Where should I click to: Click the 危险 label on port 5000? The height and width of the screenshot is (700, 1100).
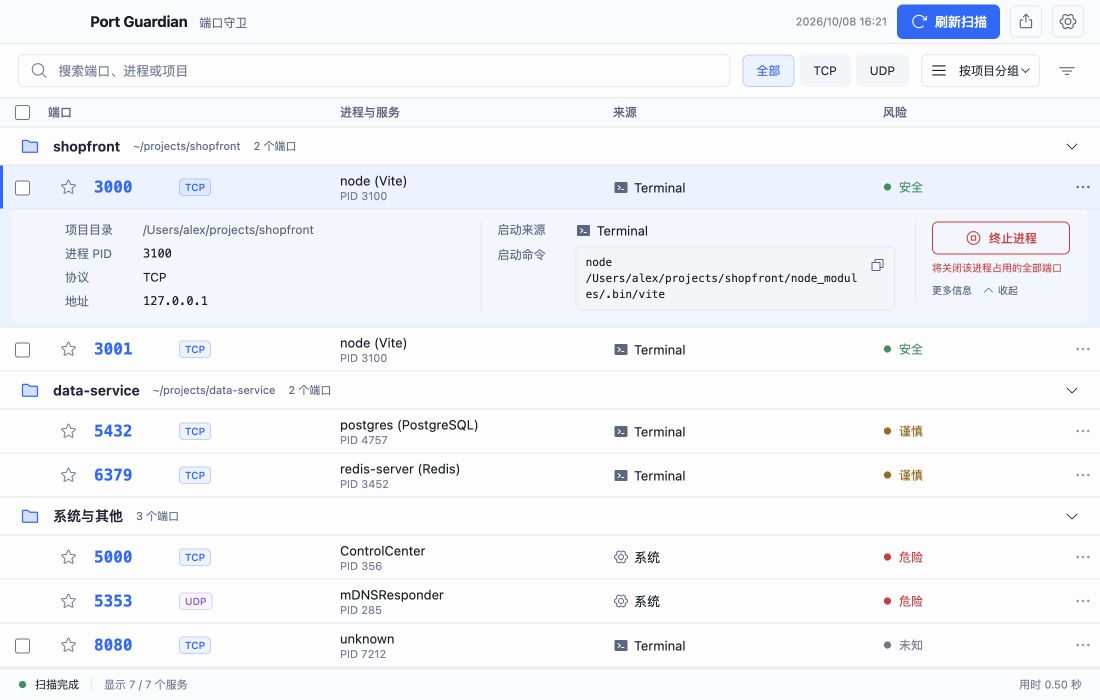(911, 558)
